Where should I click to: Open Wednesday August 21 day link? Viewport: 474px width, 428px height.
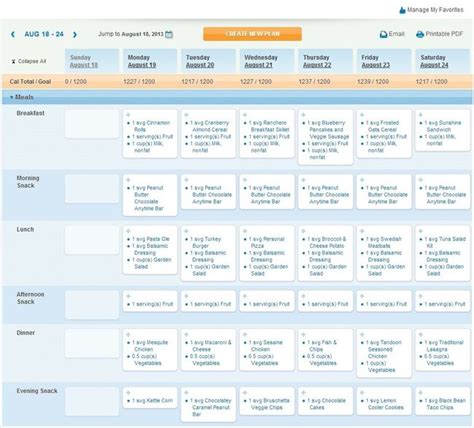258,65
